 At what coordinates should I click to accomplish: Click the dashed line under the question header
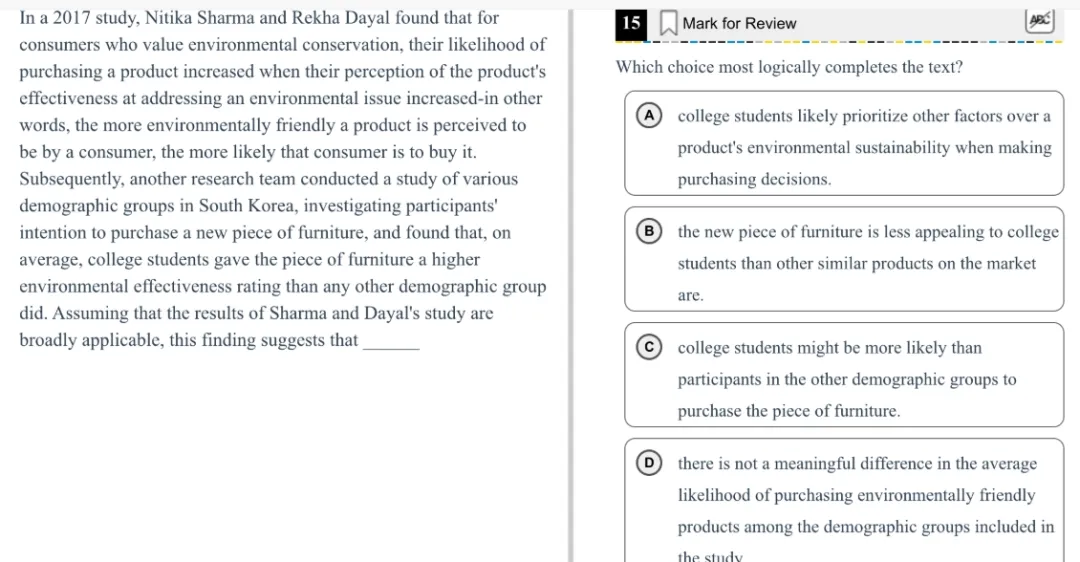click(x=848, y=42)
